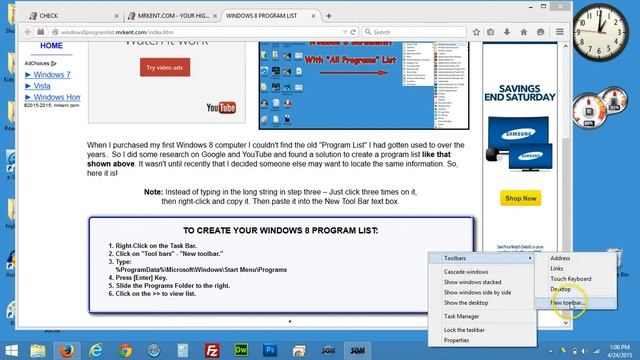Open File Explorer from the taskbar
The height and width of the screenshot is (360, 640).
[38, 351]
